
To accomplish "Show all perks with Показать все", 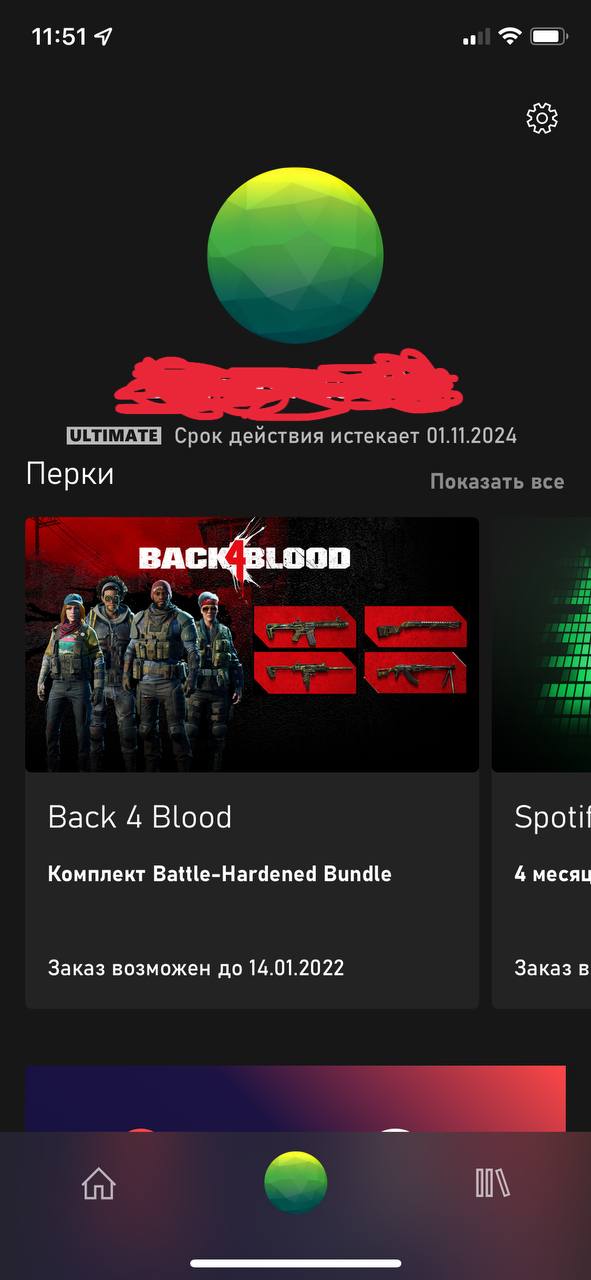I will pos(497,481).
